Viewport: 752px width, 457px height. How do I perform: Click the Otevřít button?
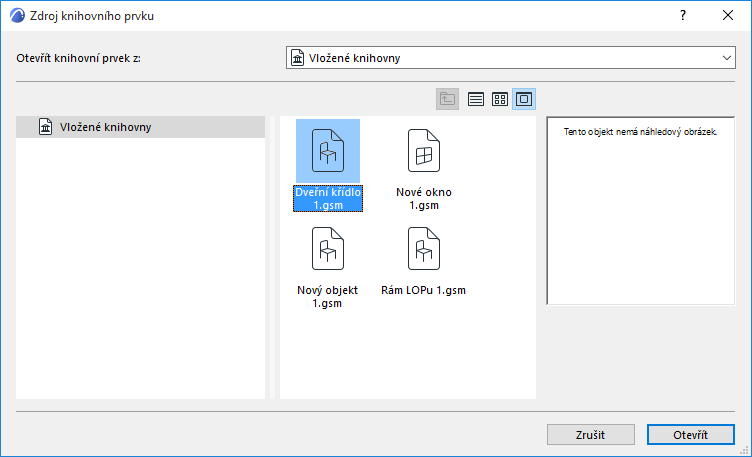(x=691, y=434)
